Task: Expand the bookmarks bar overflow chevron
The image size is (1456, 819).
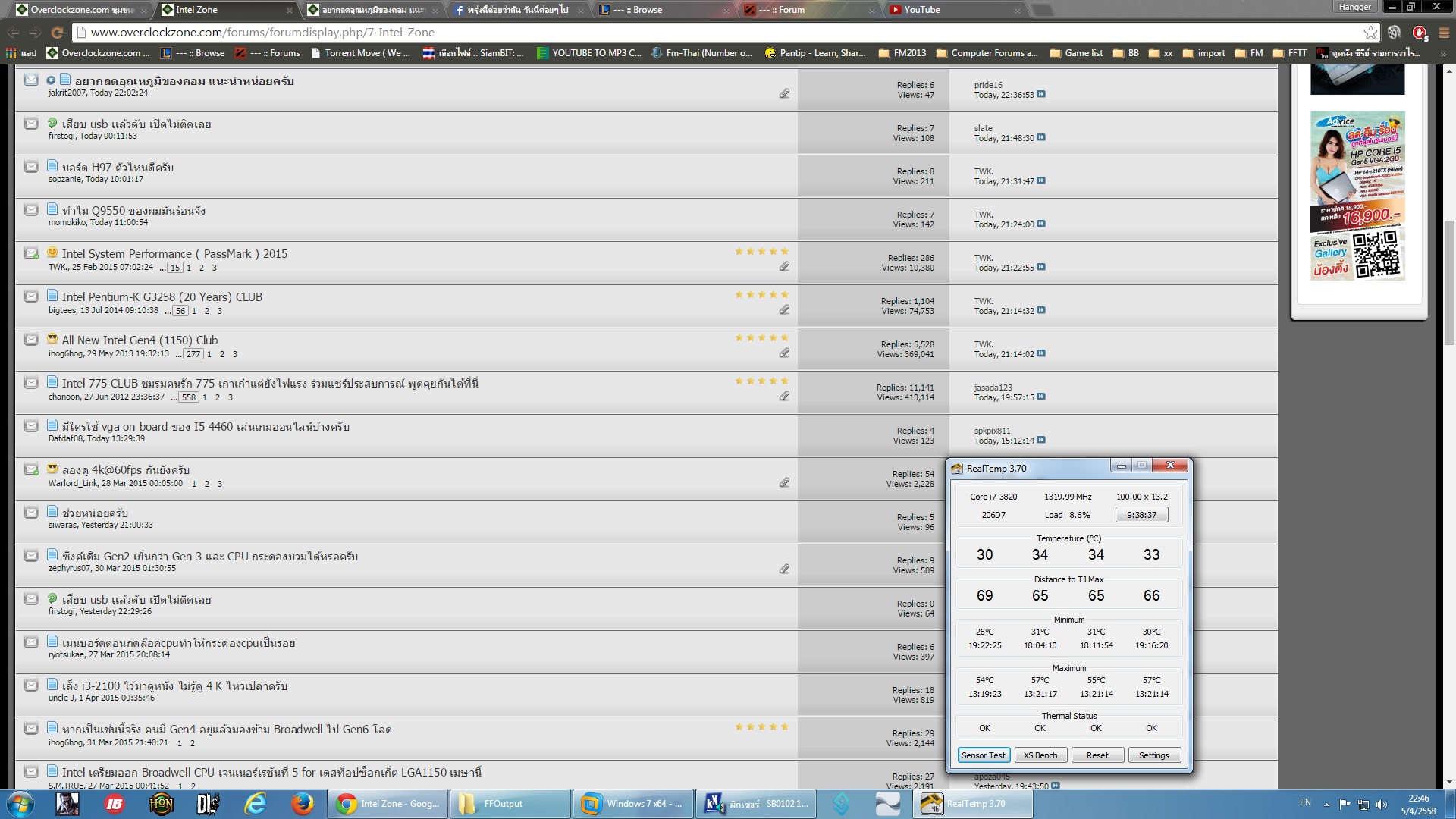Action: [1443, 54]
